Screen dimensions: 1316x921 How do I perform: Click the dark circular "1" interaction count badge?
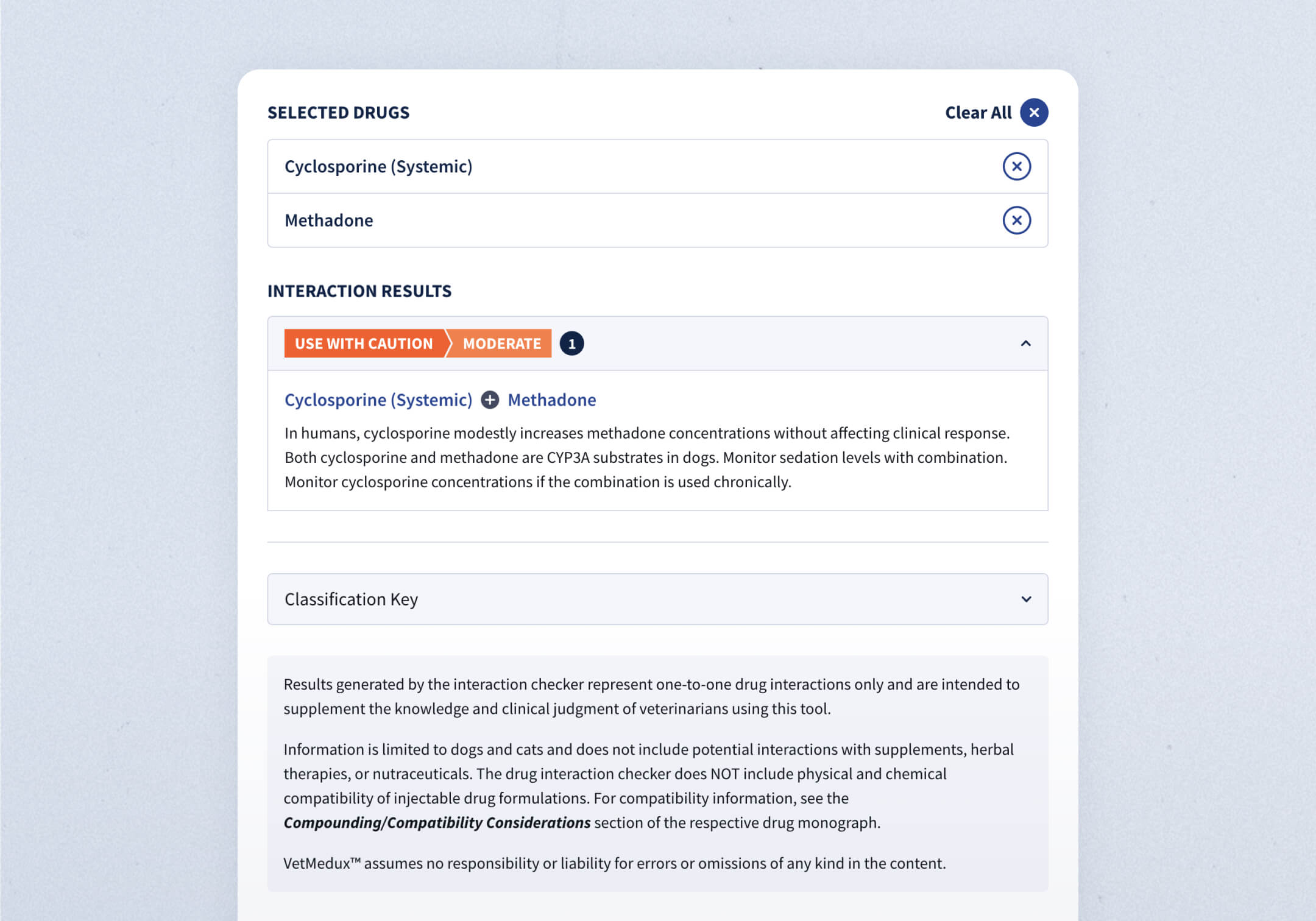571,343
